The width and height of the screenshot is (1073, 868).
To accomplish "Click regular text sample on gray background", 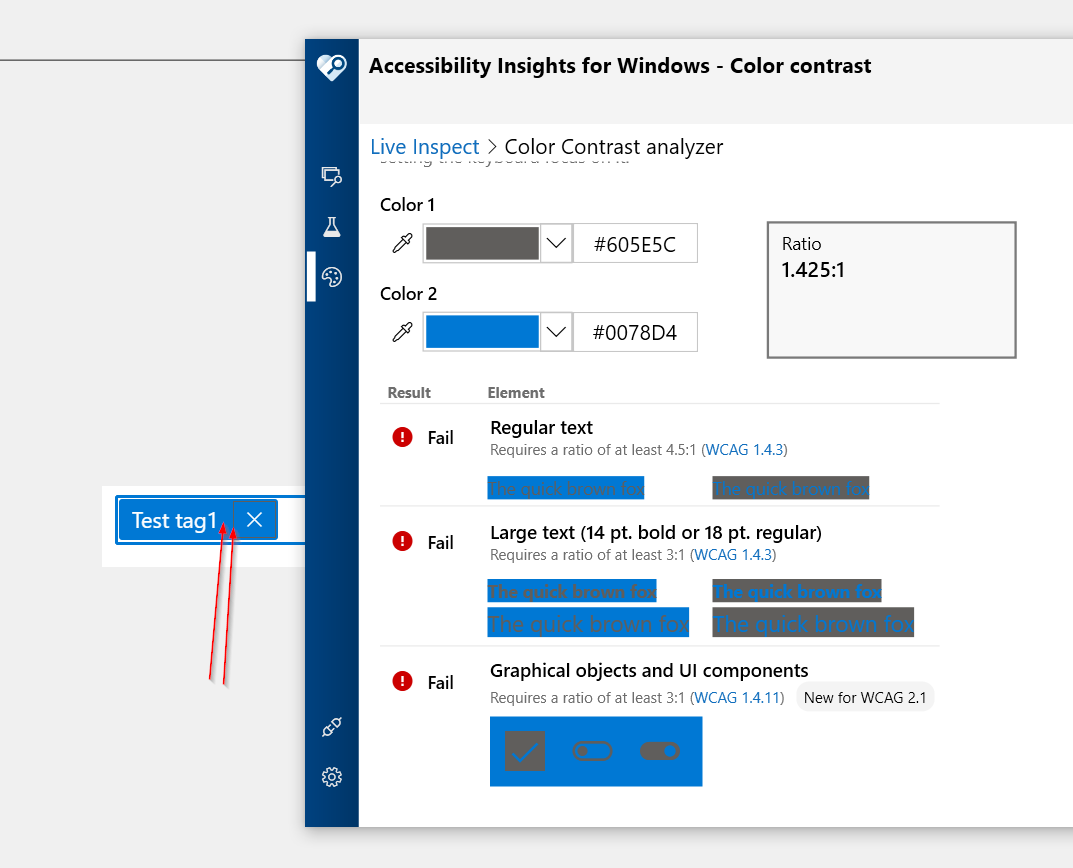I will click(x=790, y=488).
